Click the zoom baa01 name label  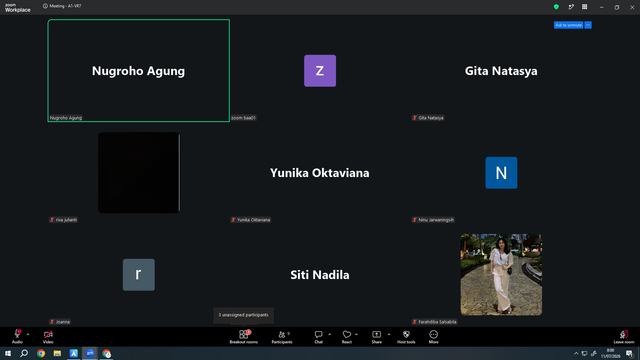click(x=244, y=118)
